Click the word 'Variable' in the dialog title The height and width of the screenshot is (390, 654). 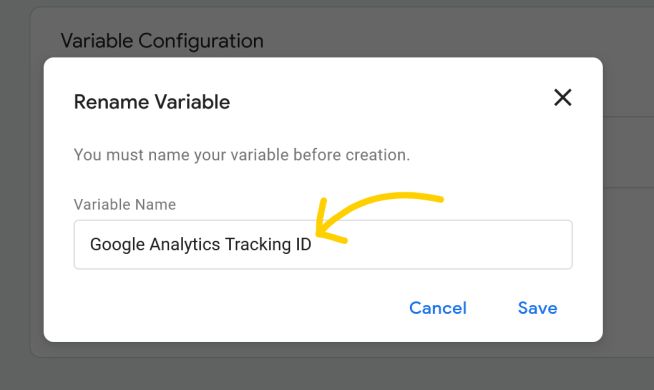pos(192,102)
